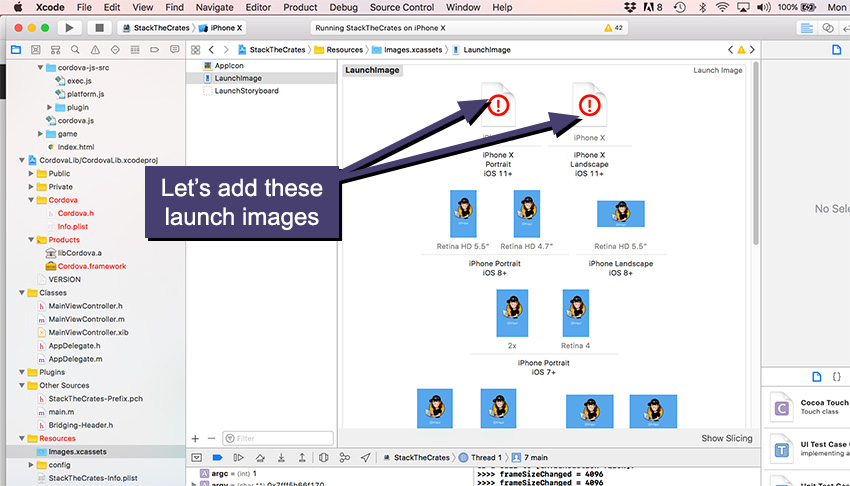Screen dimensions: 850x486
Task: Open the File menu
Action: pyautogui.click(x=84, y=8)
